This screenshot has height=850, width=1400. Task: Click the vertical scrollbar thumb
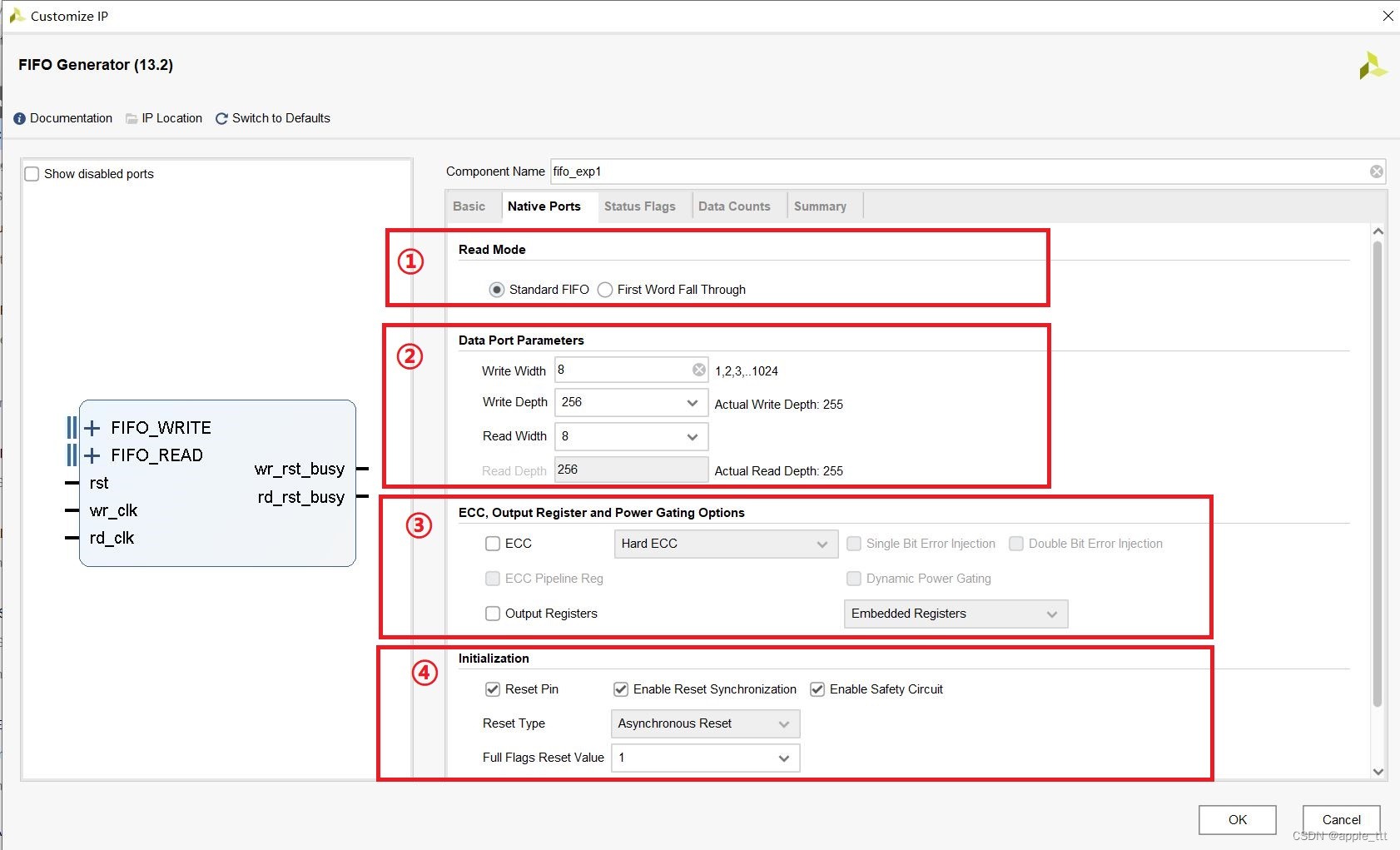click(x=1378, y=475)
